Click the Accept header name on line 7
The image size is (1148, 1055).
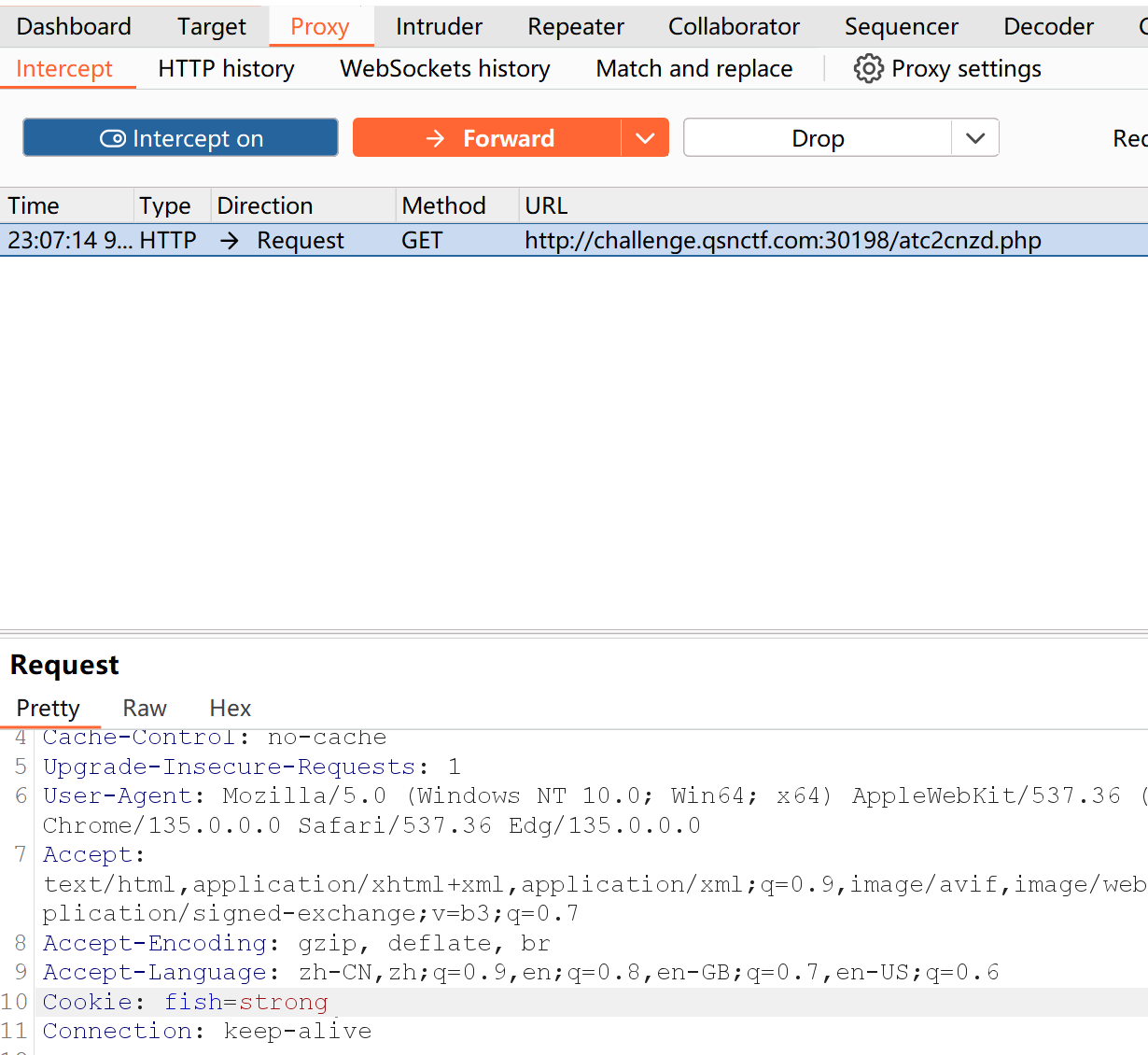pyautogui.click(x=89, y=854)
